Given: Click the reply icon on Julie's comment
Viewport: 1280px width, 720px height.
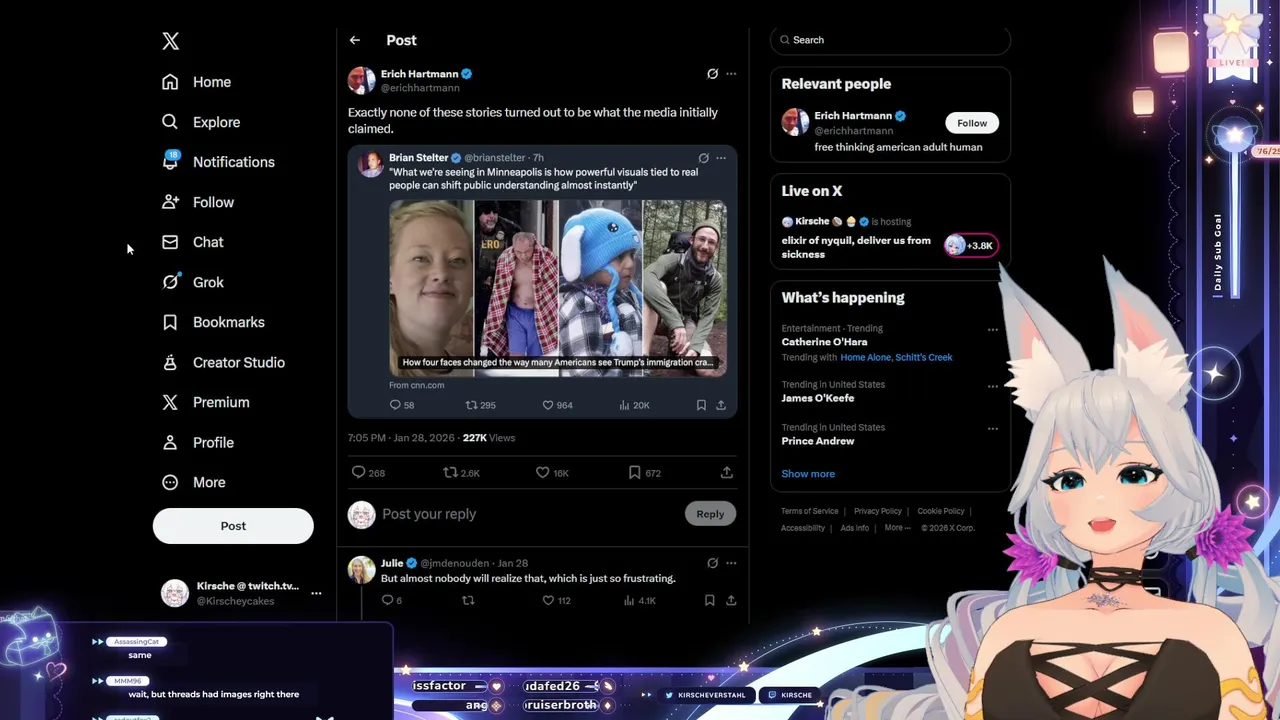Looking at the screenshot, I should (388, 600).
